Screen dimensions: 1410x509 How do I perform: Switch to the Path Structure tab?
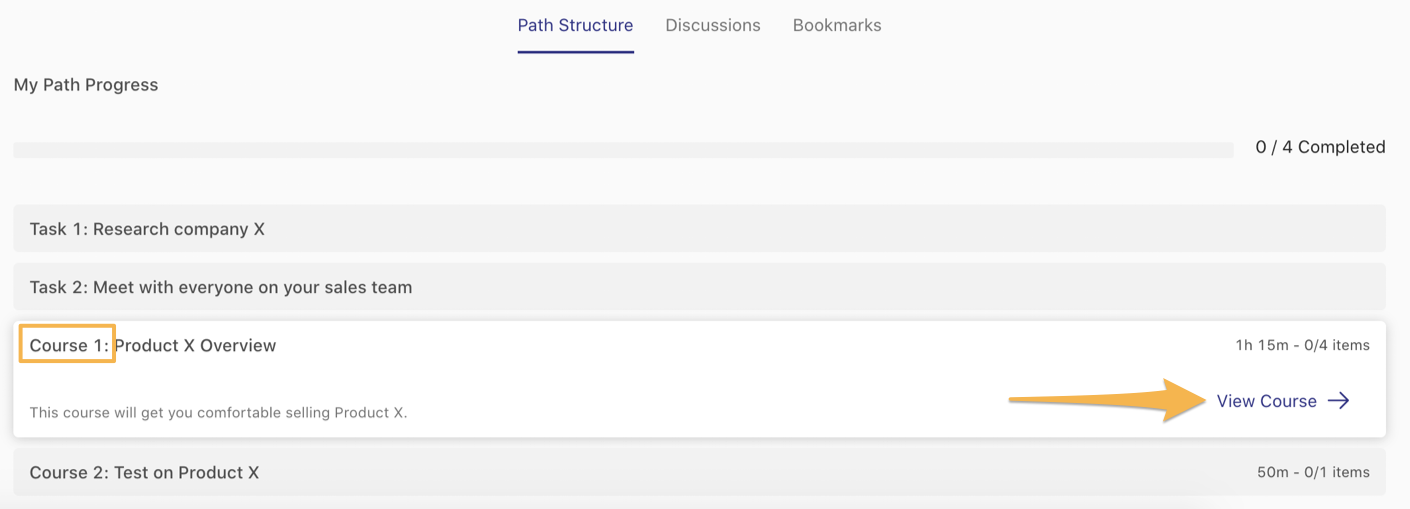pyautogui.click(x=575, y=25)
